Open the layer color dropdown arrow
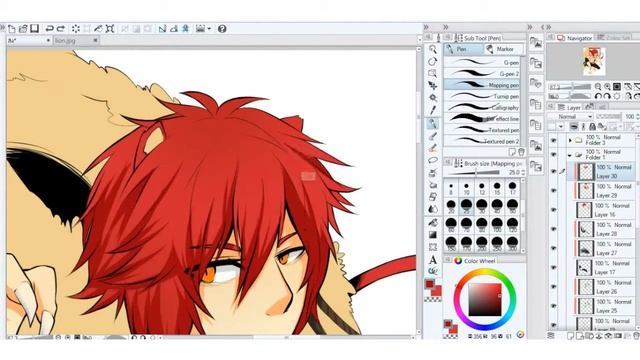640x360 pixels. (x=561, y=127)
